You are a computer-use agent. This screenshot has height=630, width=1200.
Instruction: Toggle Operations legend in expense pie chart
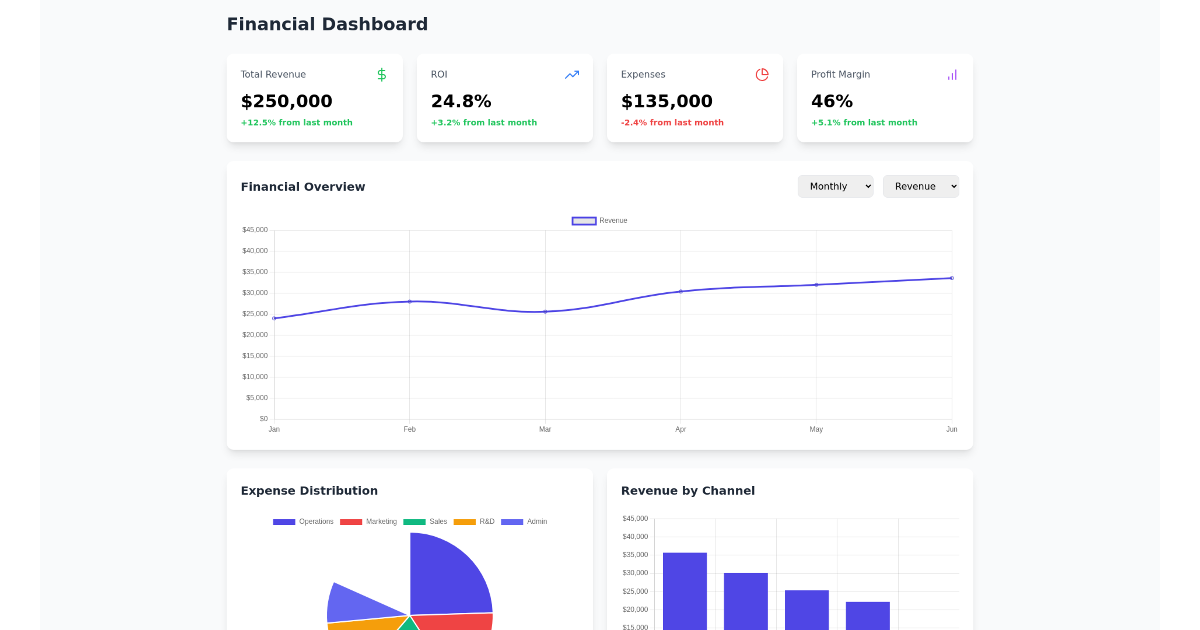[303, 522]
